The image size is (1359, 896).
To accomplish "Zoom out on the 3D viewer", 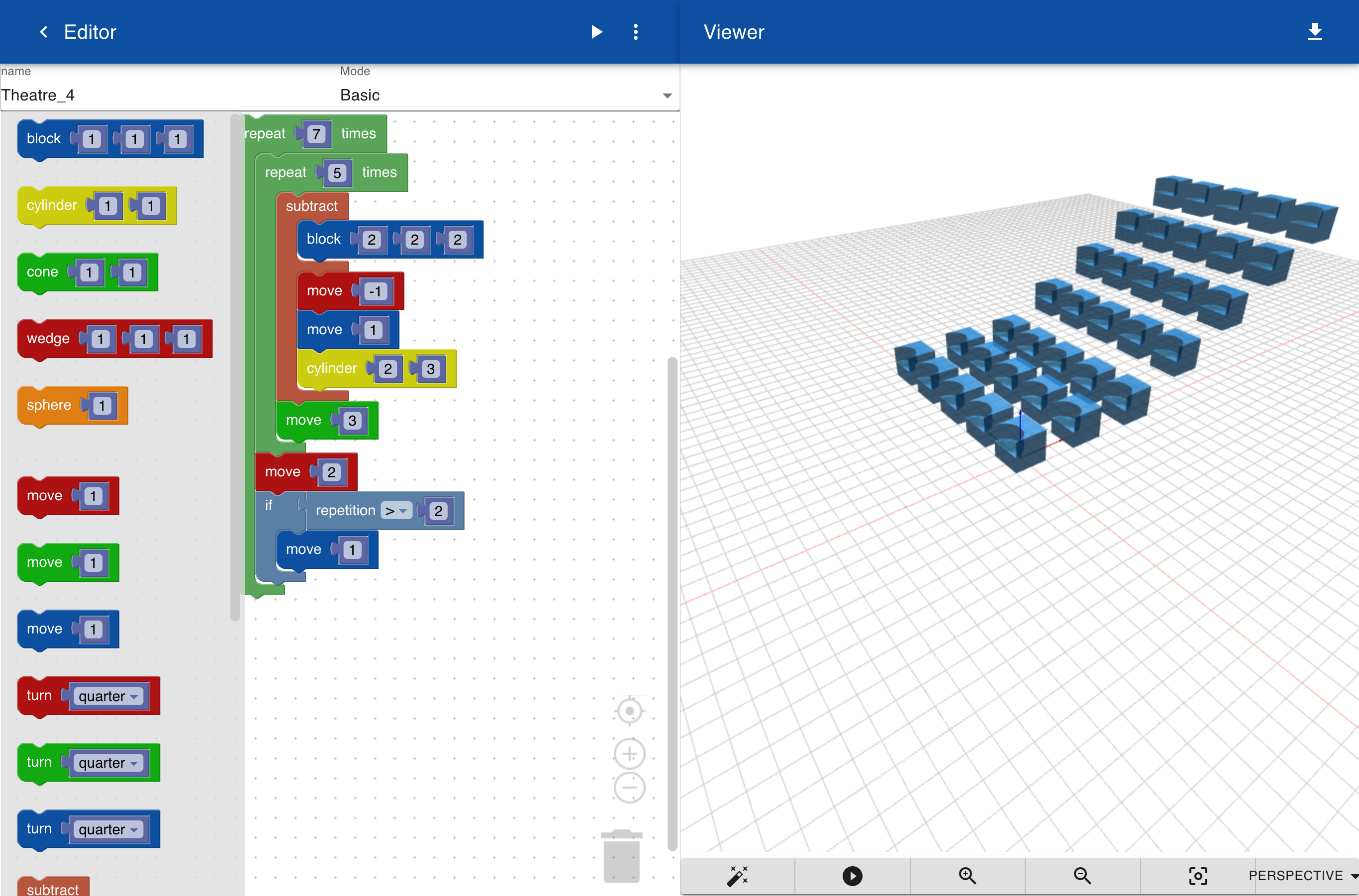I will 1082,876.
